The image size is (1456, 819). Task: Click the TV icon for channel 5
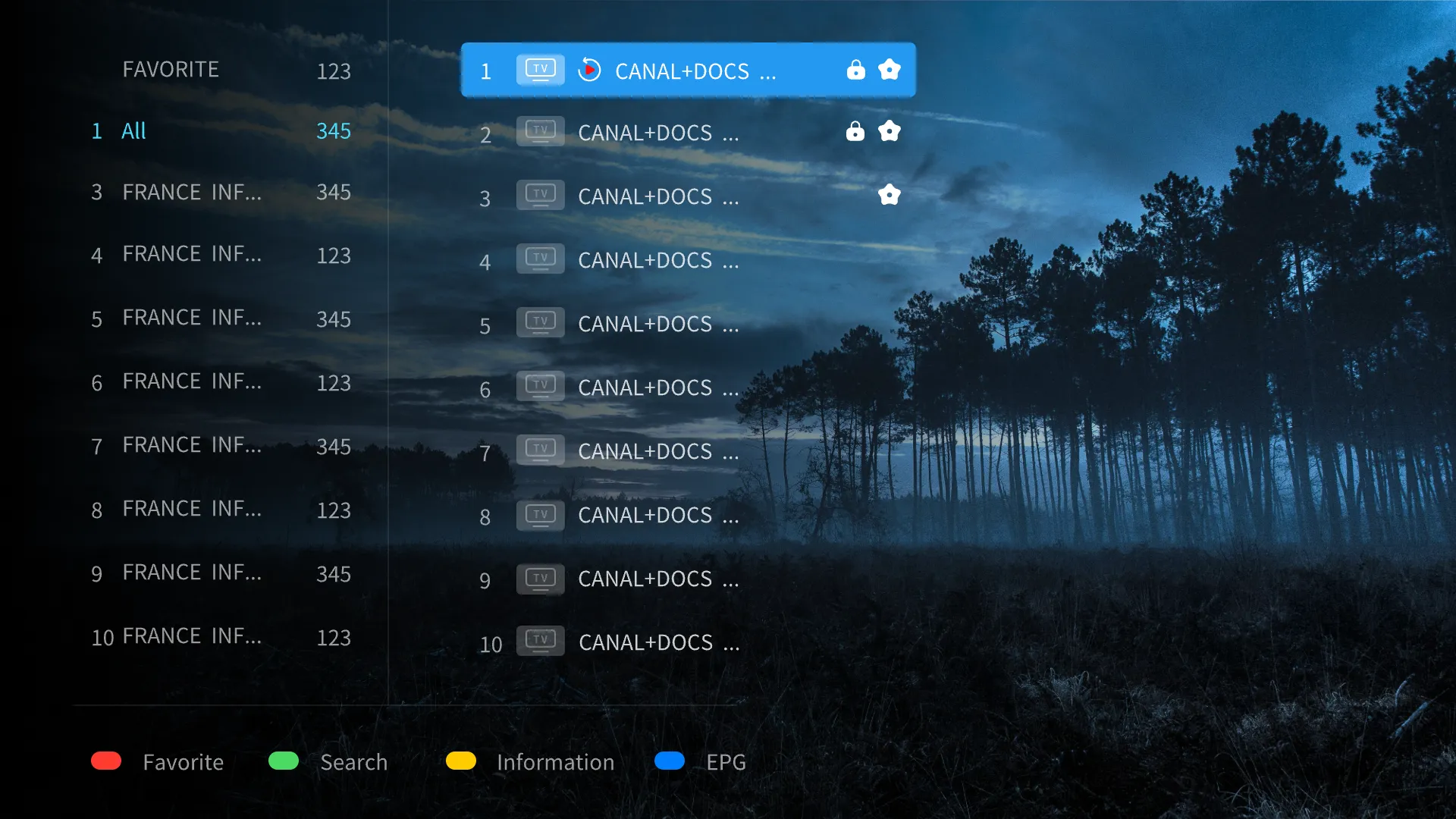(x=540, y=324)
